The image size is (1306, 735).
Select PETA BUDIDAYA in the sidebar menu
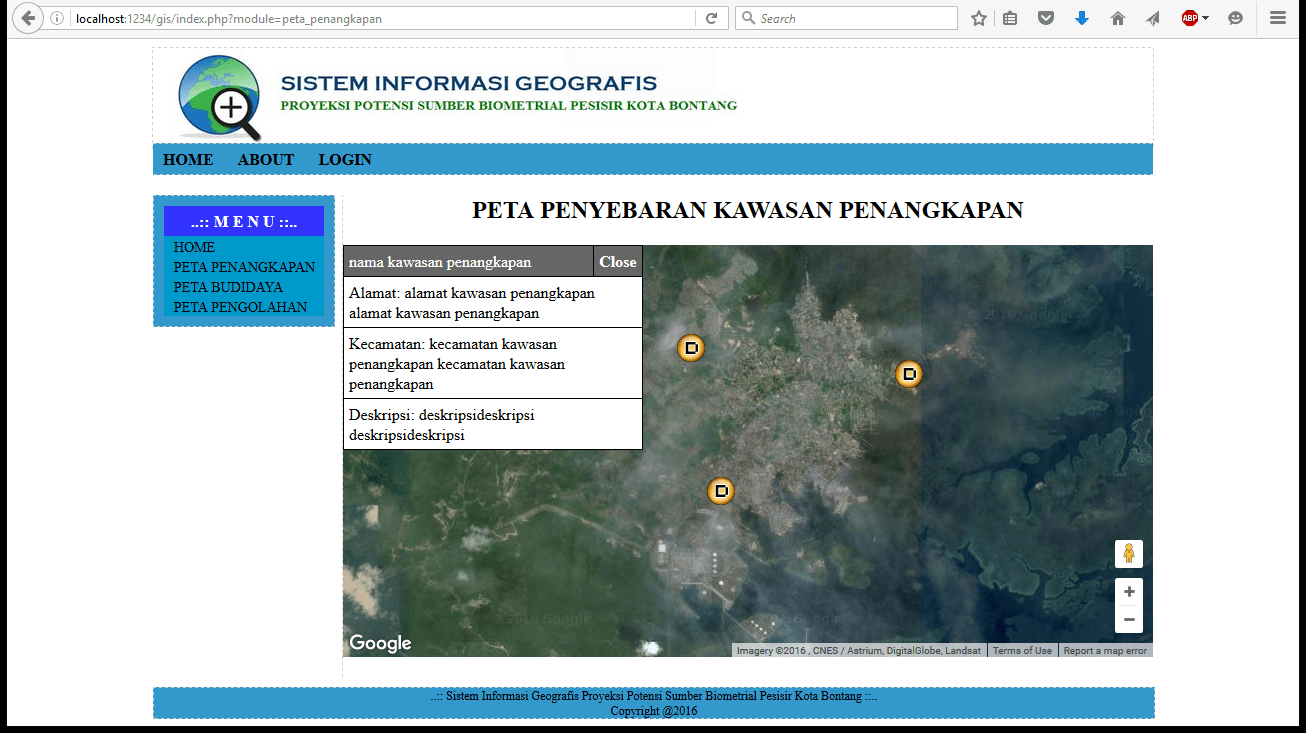(x=228, y=287)
